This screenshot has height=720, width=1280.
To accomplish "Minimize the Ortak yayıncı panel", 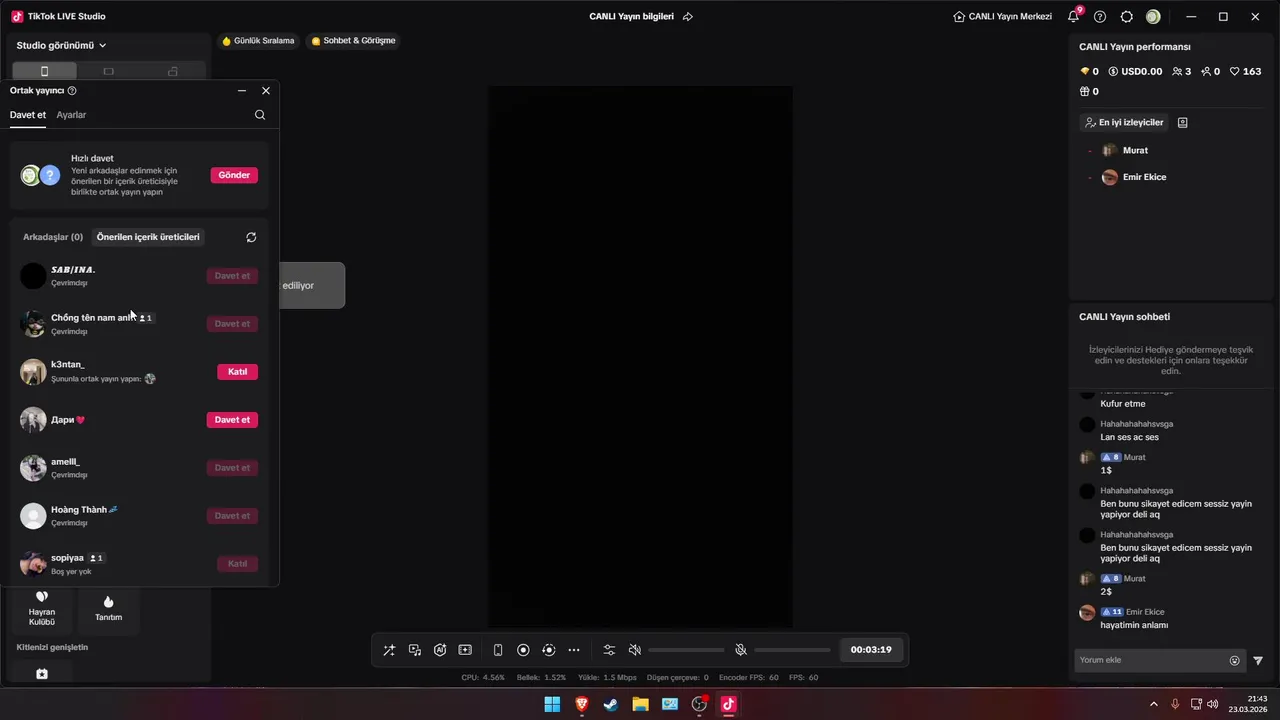I will (x=242, y=90).
